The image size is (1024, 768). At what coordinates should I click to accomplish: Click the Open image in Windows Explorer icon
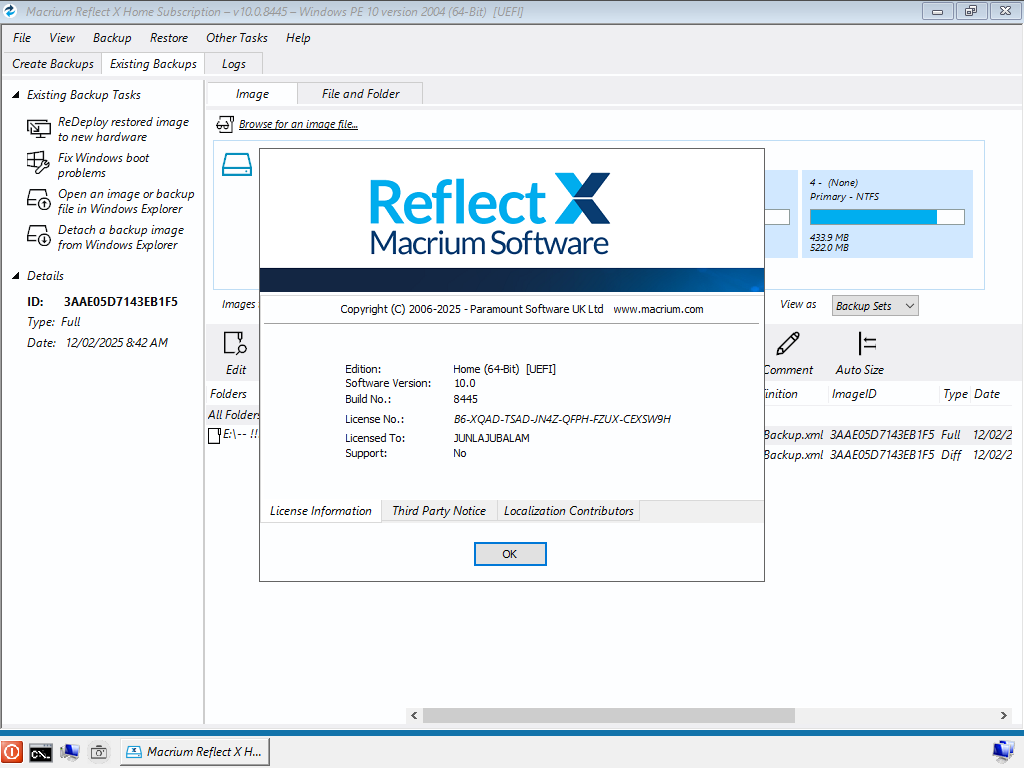38,200
